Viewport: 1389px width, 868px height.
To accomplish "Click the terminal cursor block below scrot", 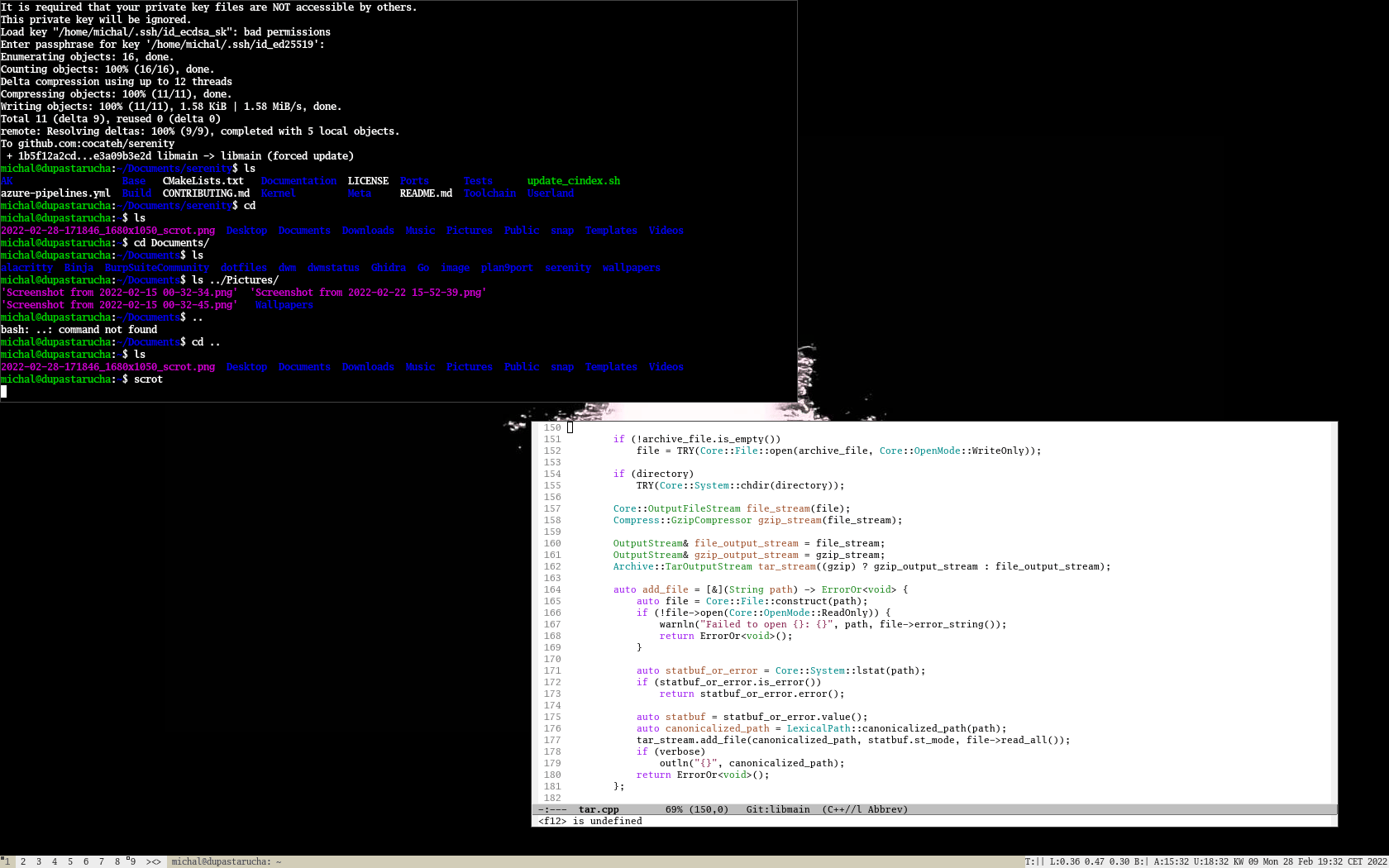I will pyautogui.click(x=4, y=392).
